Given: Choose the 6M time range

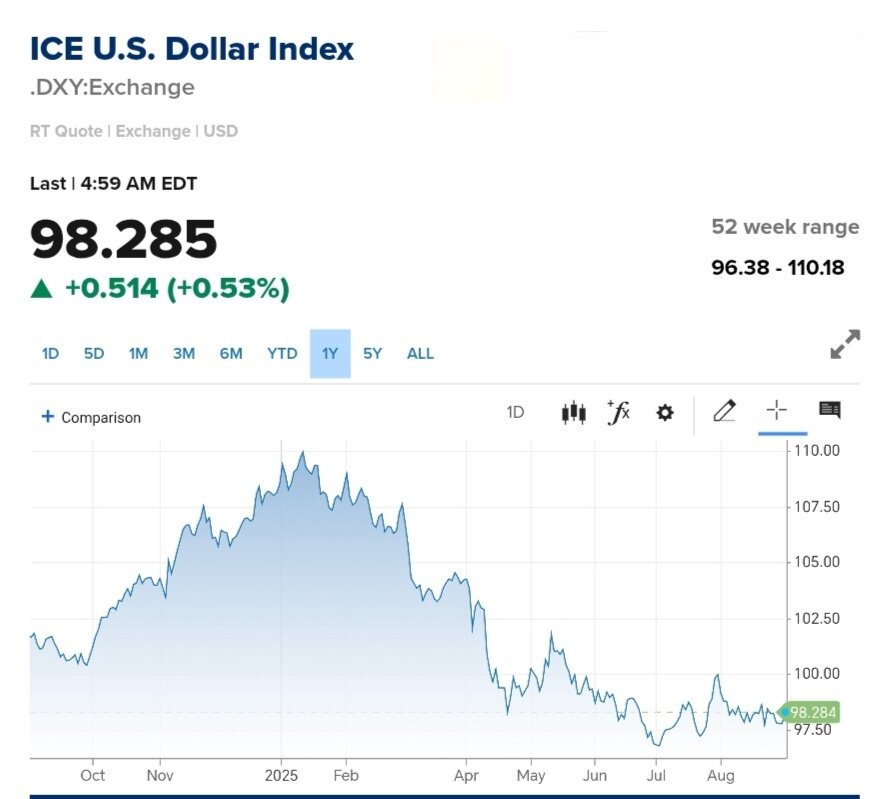Looking at the screenshot, I should (x=231, y=354).
